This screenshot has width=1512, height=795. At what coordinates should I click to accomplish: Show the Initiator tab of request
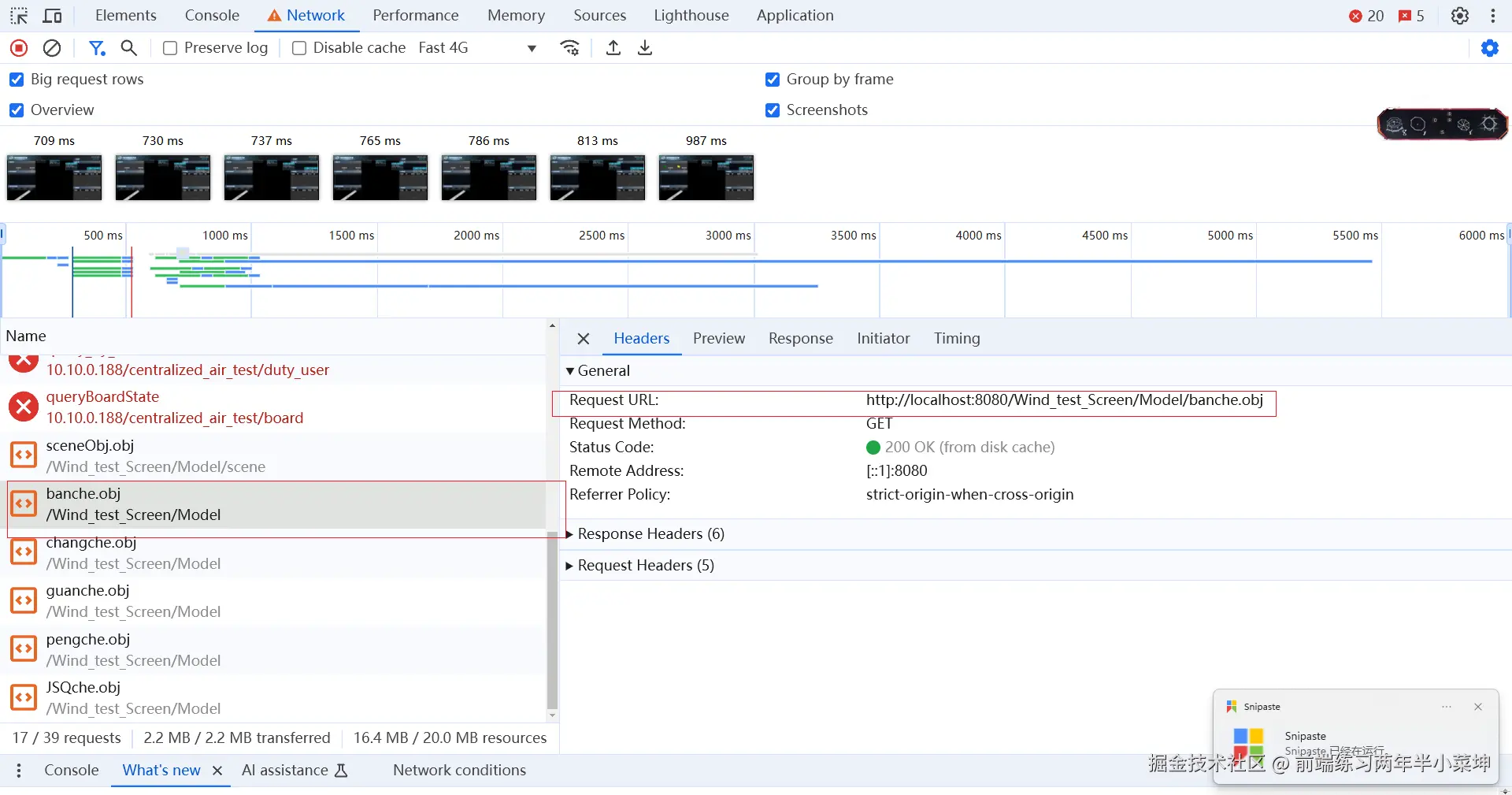click(x=884, y=339)
